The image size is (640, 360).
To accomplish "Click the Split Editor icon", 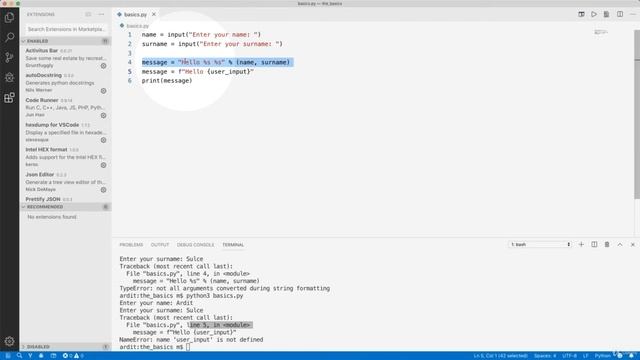I will (x=620, y=14).
